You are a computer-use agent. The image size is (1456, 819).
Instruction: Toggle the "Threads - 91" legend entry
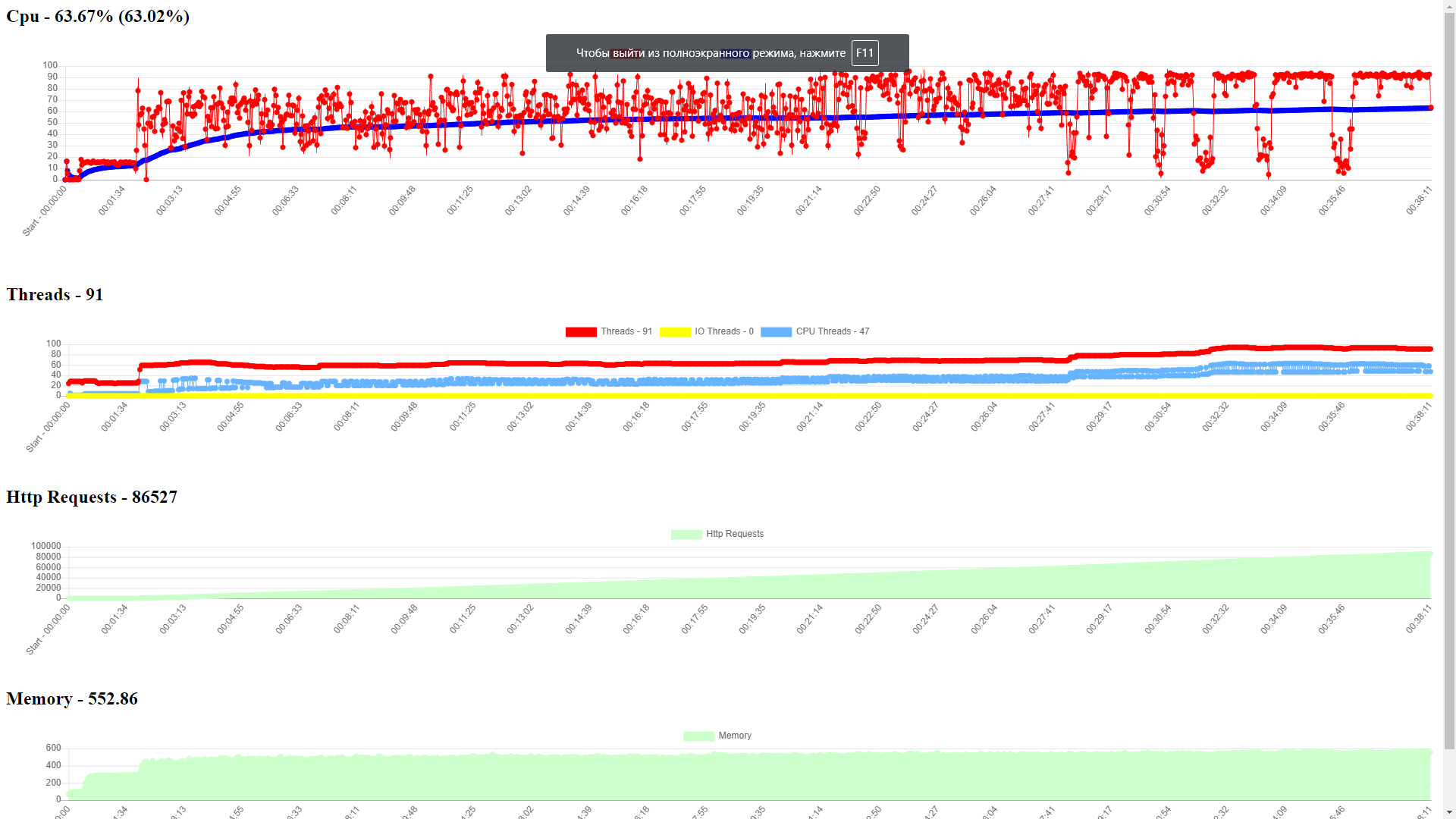tap(626, 331)
